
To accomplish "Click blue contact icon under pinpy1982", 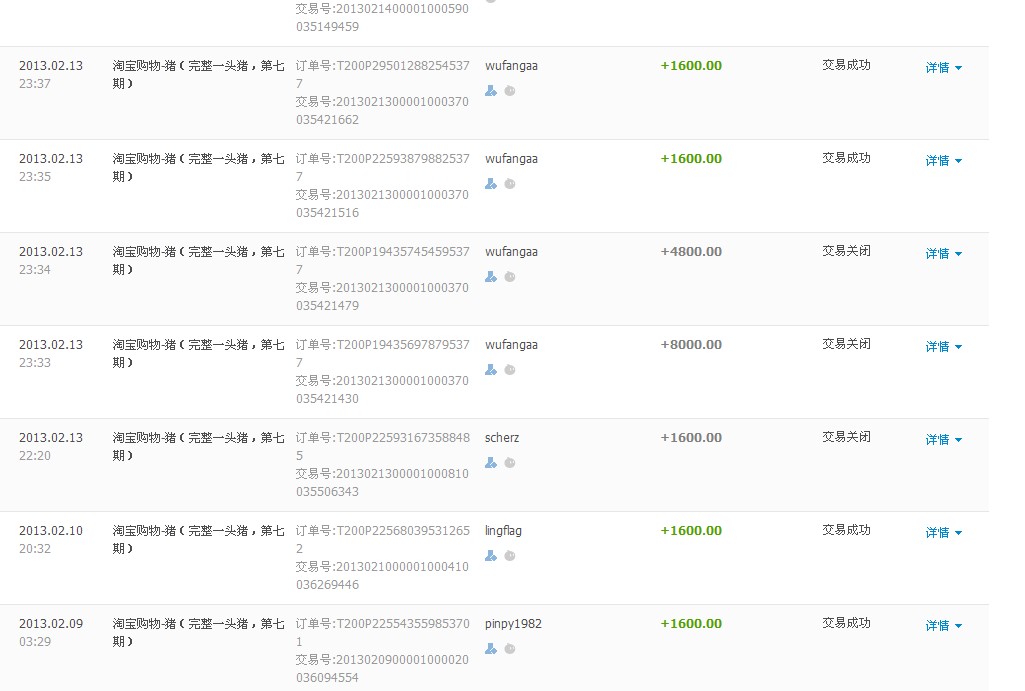I will tap(490, 649).
